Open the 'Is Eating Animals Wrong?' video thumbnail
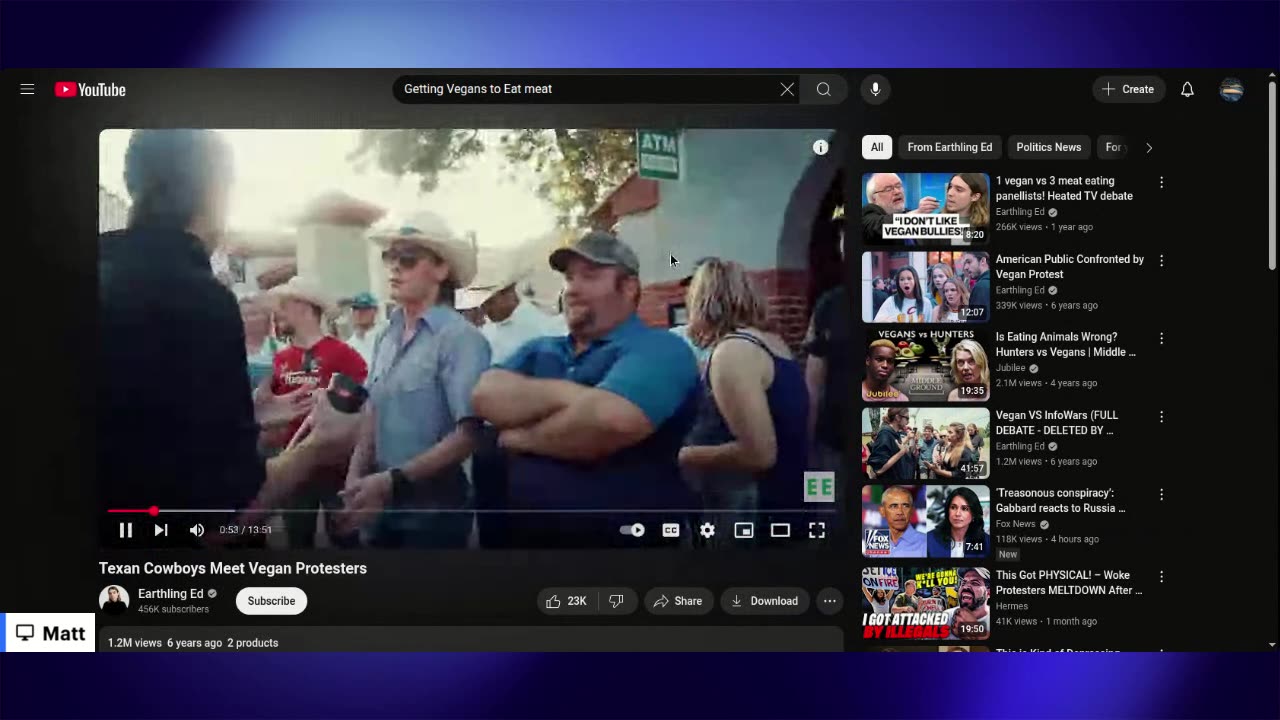The image size is (1280, 720). 926,365
